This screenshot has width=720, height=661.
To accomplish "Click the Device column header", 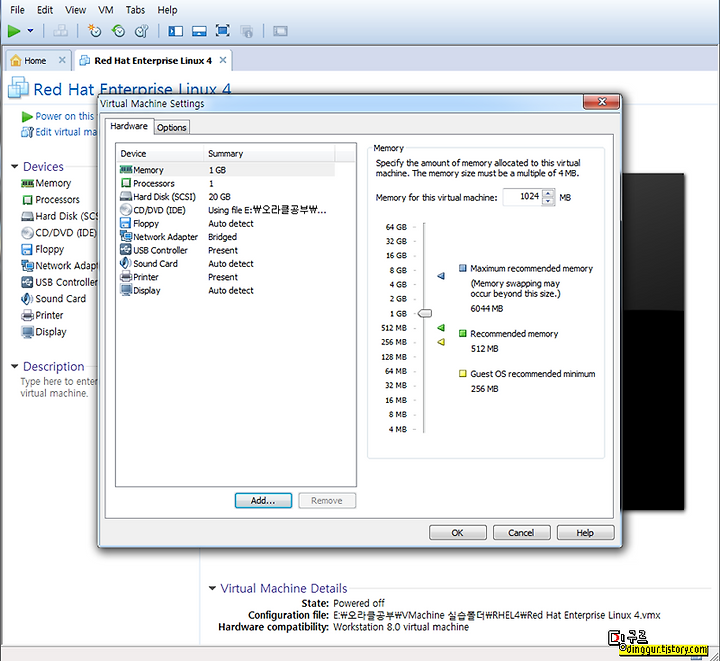I will tap(160, 153).
